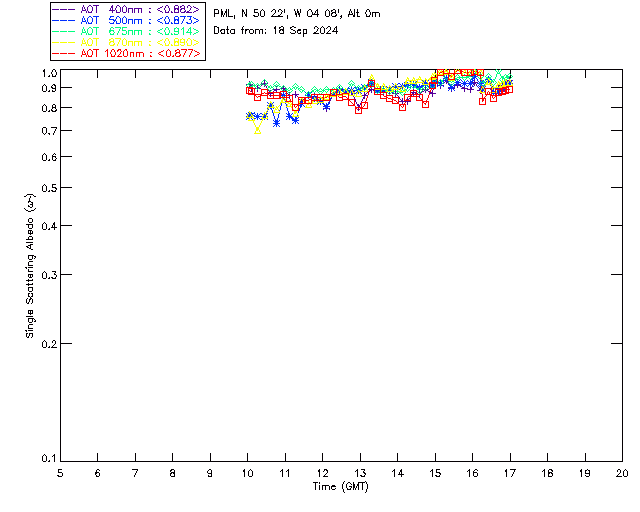The height and width of the screenshot is (512, 640).
Task: Click the 10 hour x-axis label
Action: tap(247, 473)
